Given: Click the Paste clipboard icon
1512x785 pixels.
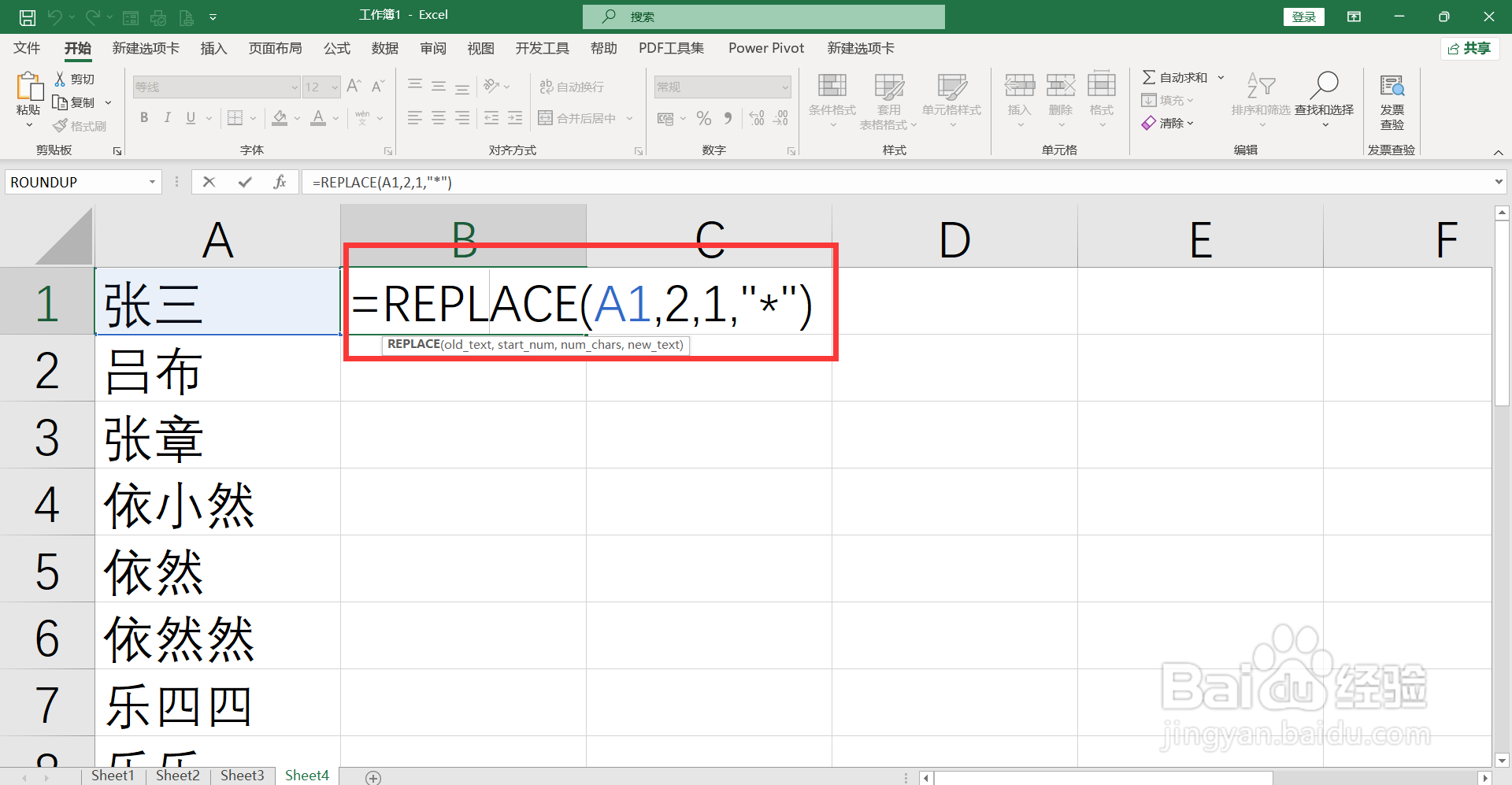Looking at the screenshot, I should pos(29,87).
